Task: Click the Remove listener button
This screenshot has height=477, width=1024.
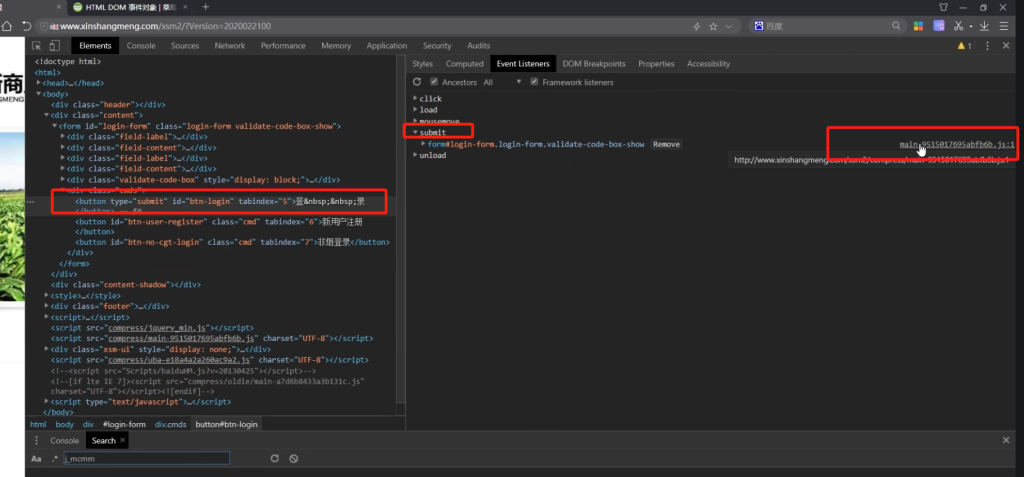Action: 666,144
